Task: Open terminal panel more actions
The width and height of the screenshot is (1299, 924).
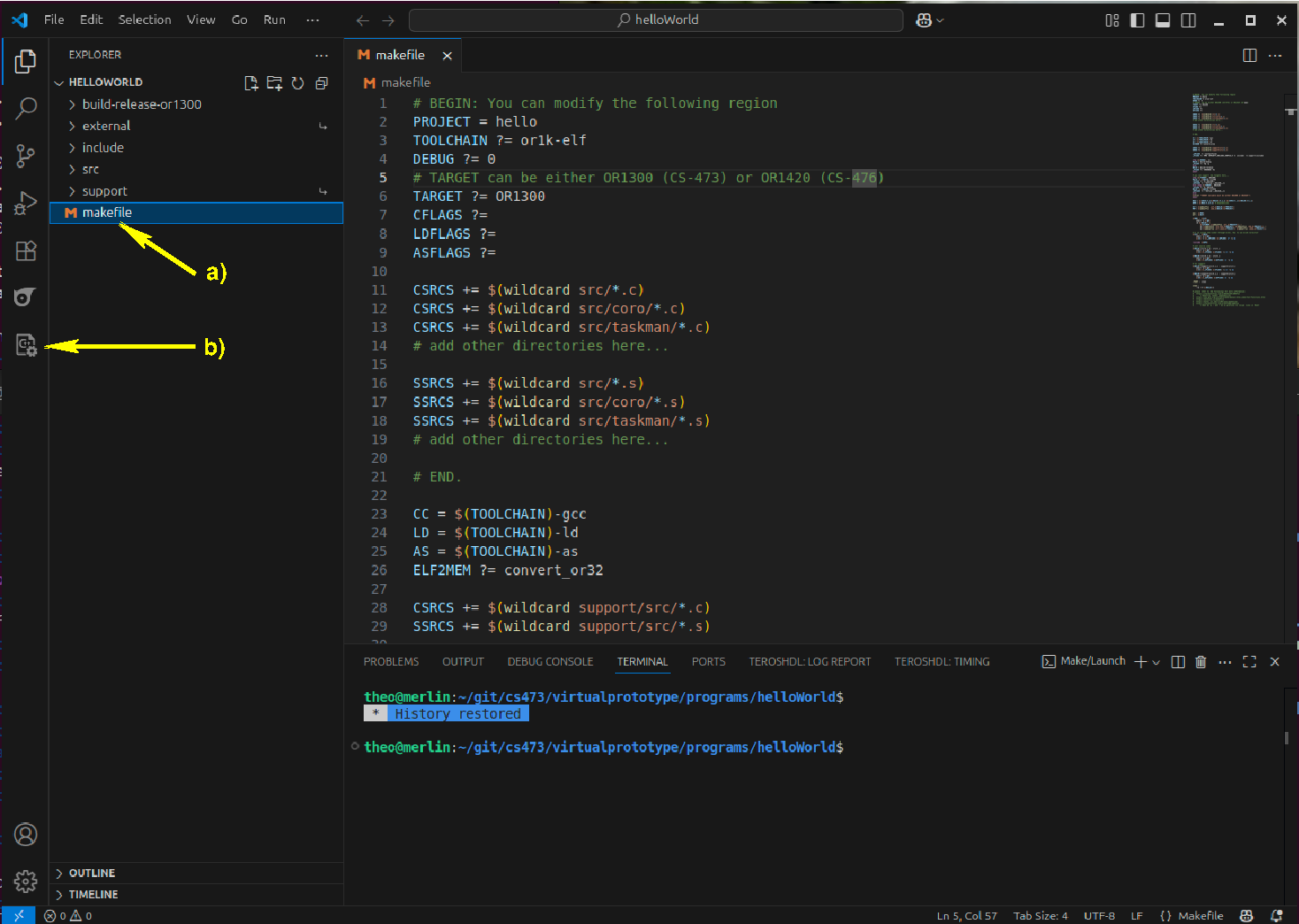Action: 1225,661
